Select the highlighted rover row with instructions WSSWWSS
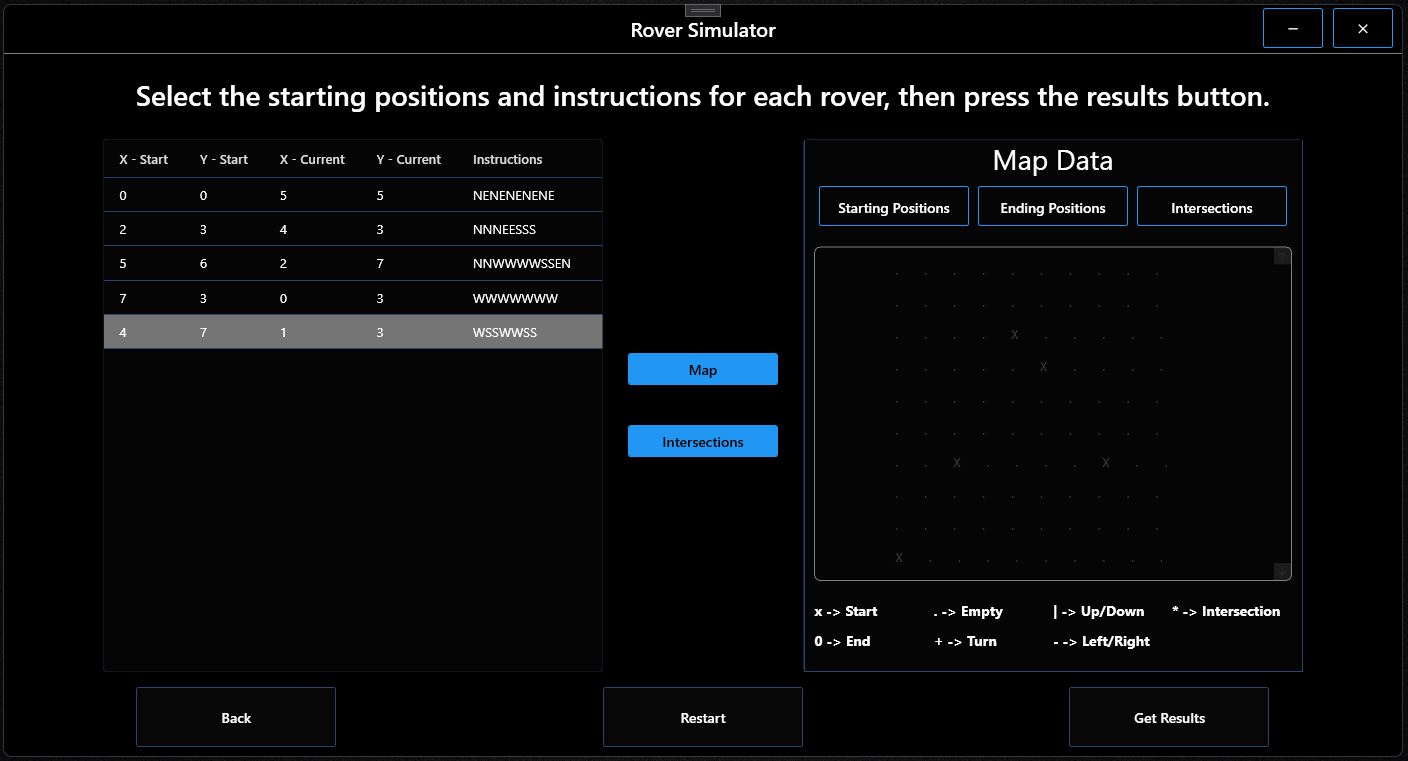Screen dimensions: 1408x761 [352, 331]
